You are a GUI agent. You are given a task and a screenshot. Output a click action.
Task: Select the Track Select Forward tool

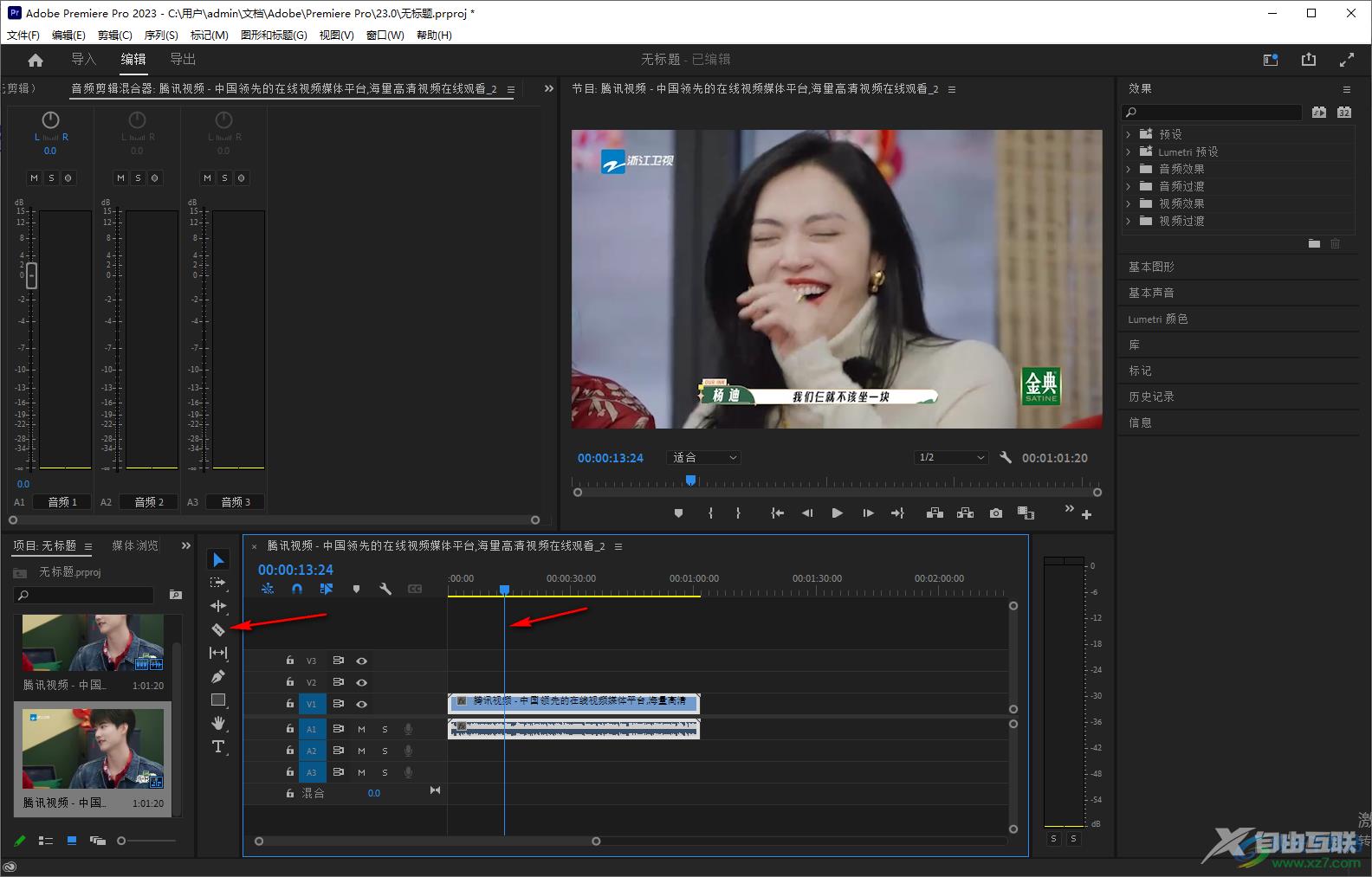click(x=218, y=583)
